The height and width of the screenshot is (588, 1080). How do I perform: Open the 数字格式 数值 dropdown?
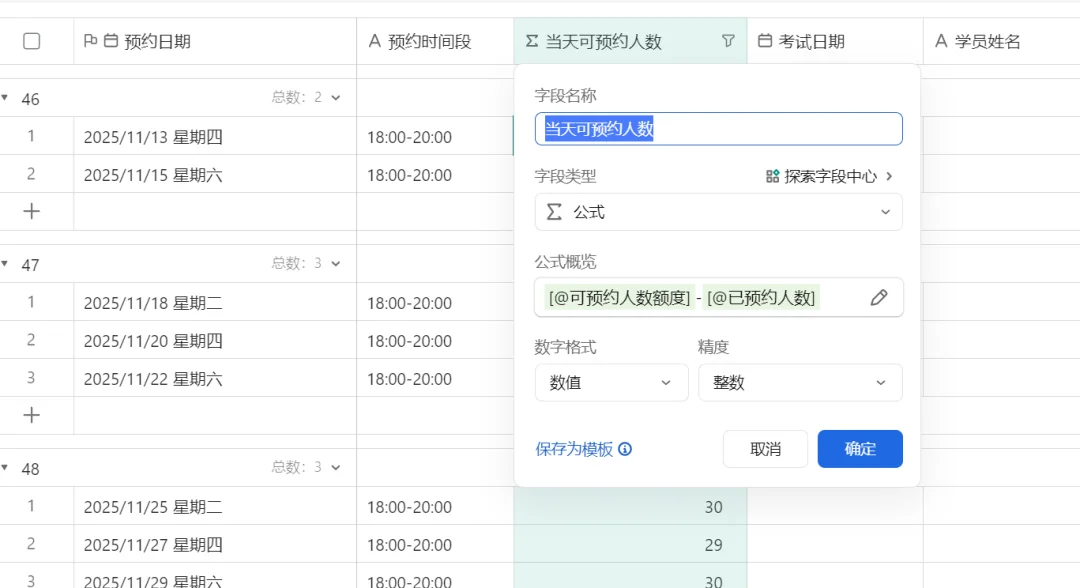pyautogui.click(x=612, y=383)
